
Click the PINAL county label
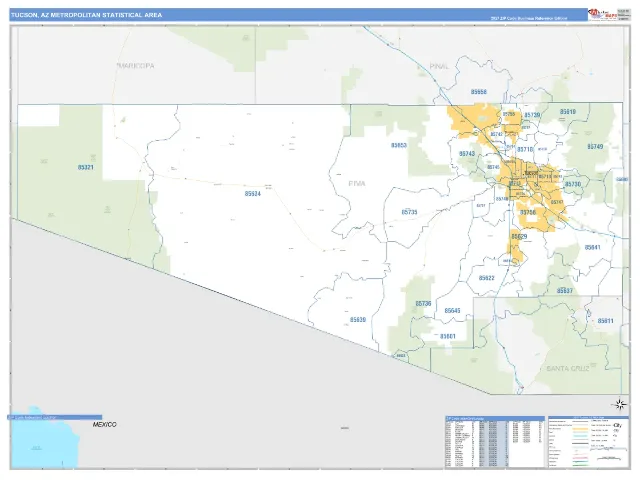point(439,66)
